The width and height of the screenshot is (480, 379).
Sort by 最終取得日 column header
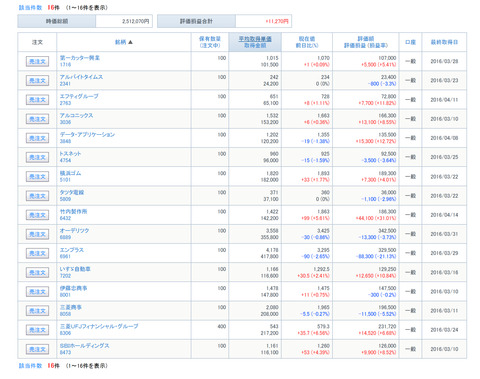point(444,42)
